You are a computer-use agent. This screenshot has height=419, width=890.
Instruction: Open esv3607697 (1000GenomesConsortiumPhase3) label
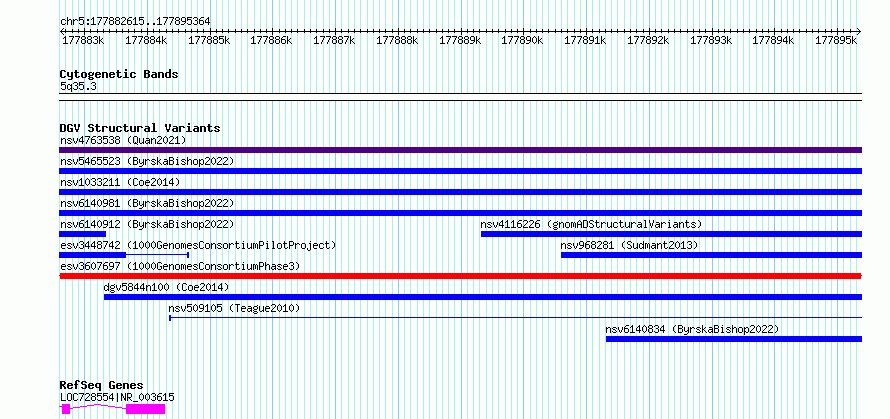click(x=180, y=266)
